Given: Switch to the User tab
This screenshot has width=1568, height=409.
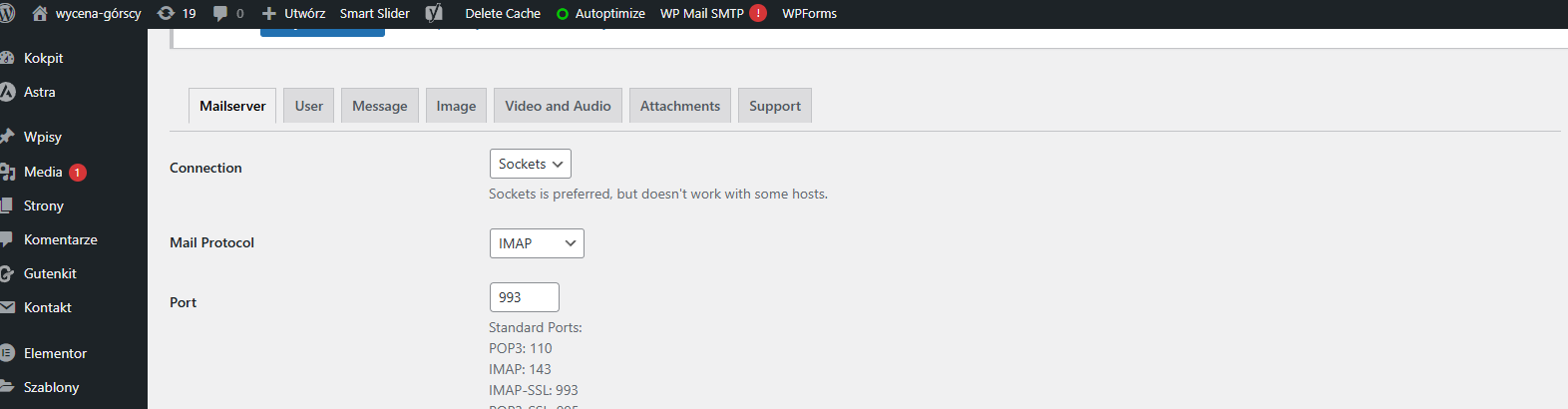Looking at the screenshot, I should [x=308, y=106].
